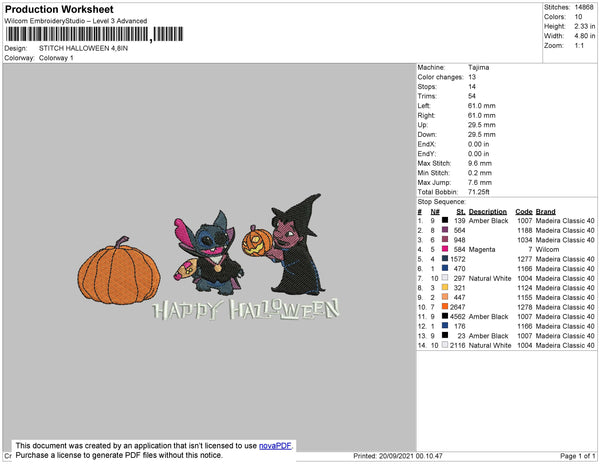This screenshot has width=600, height=464.
Task: Select the Stitches count 14868
Action: pyautogui.click(x=584, y=7)
